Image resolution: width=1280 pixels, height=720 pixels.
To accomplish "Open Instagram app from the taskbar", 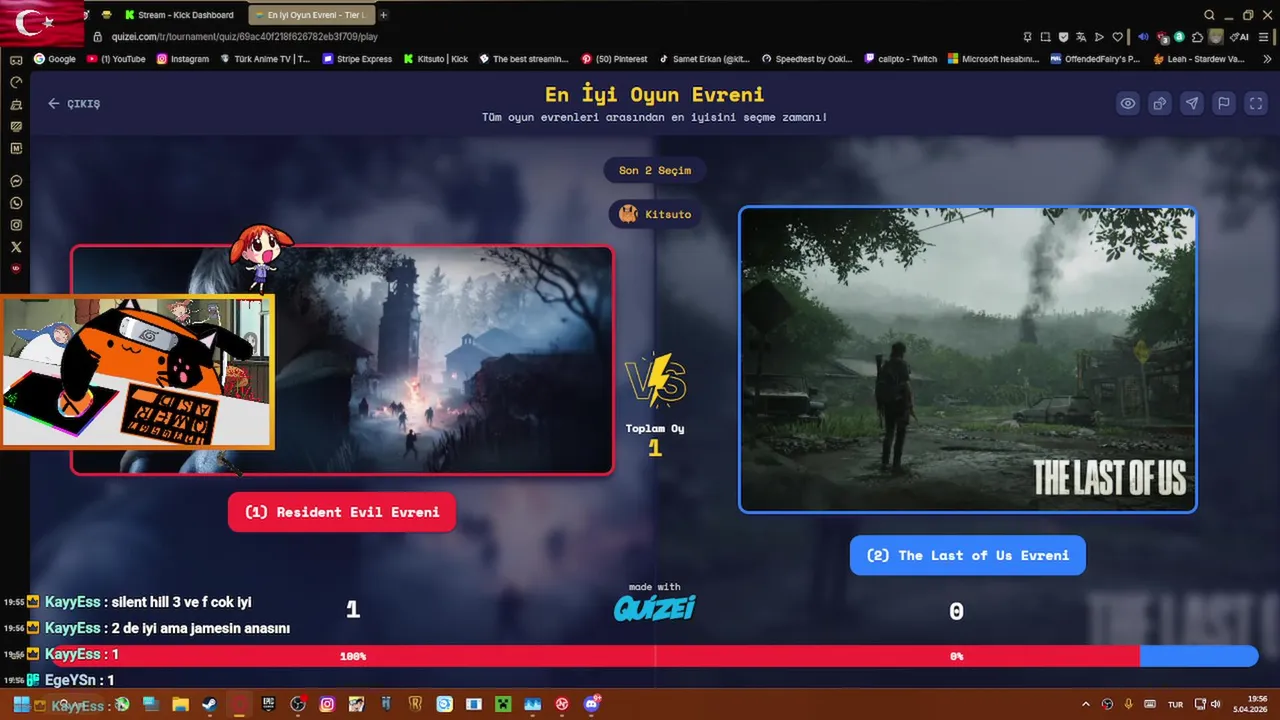I will (327, 704).
